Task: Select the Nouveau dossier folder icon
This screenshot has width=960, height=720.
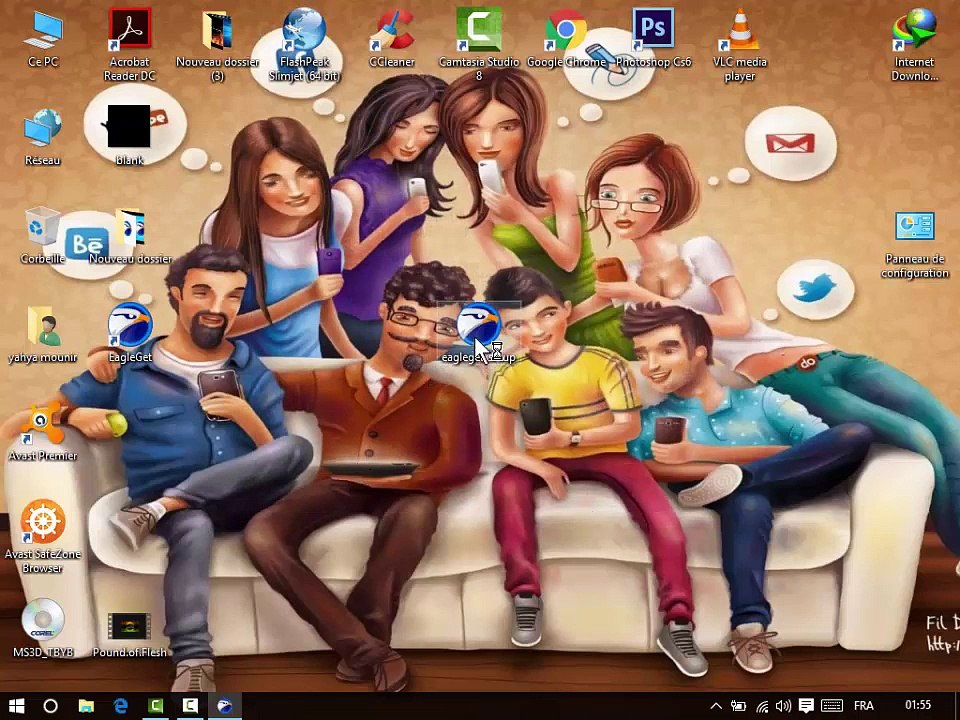Action: click(x=130, y=235)
